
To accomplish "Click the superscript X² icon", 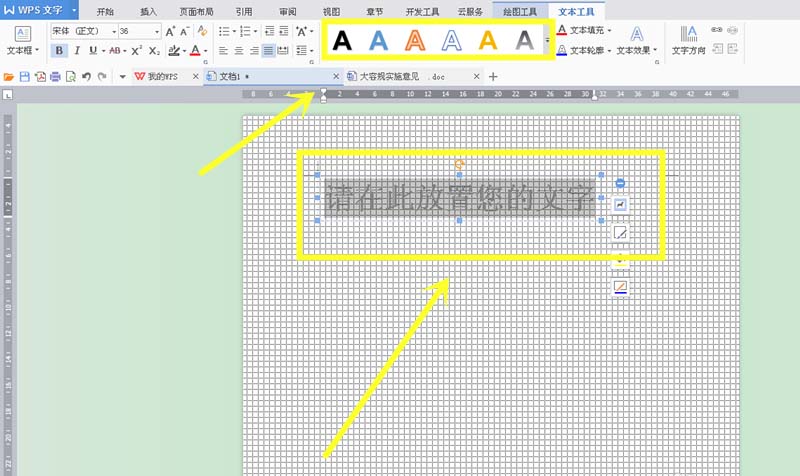I will click(x=136, y=50).
